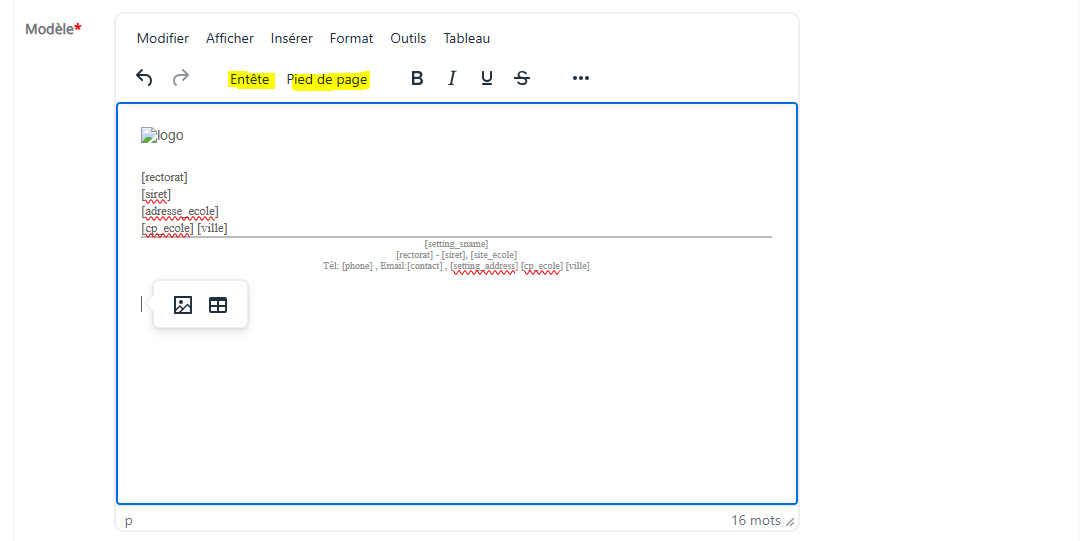Toggle italic formatting
Screen dimensions: 1083x541
click(x=452, y=78)
